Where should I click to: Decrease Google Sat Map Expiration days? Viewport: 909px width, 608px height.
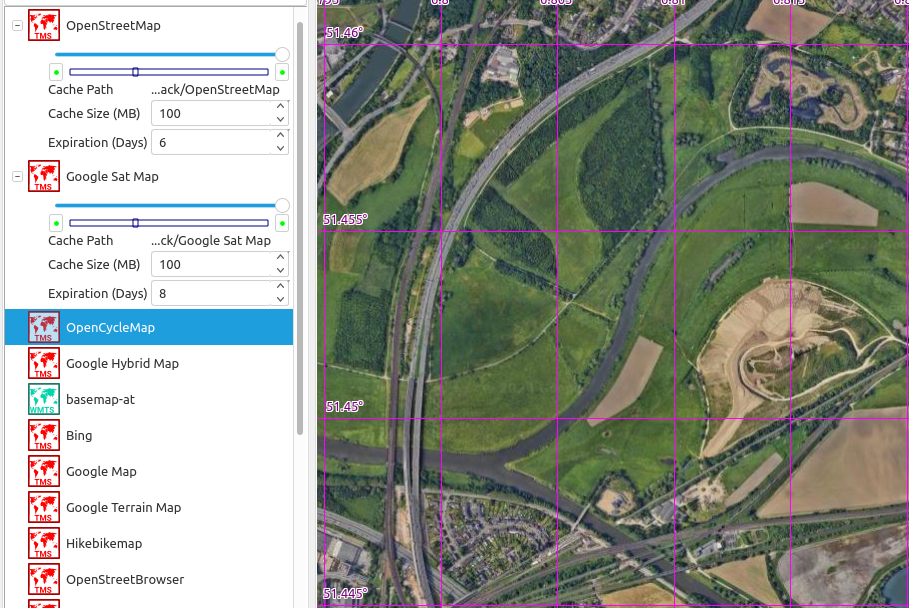click(x=281, y=299)
